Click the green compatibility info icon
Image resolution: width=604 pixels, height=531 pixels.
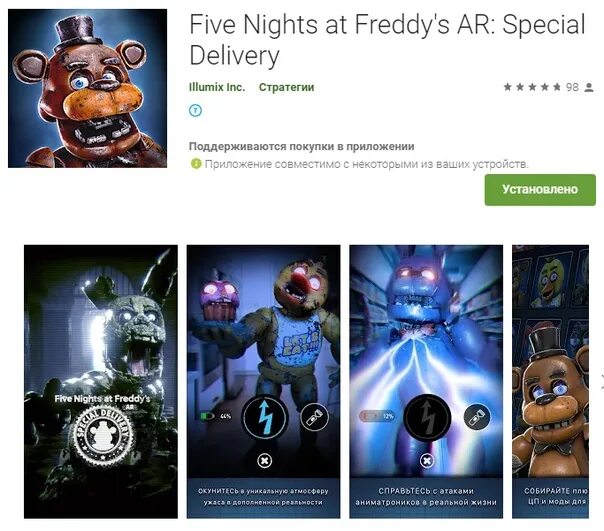click(x=196, y=164)
